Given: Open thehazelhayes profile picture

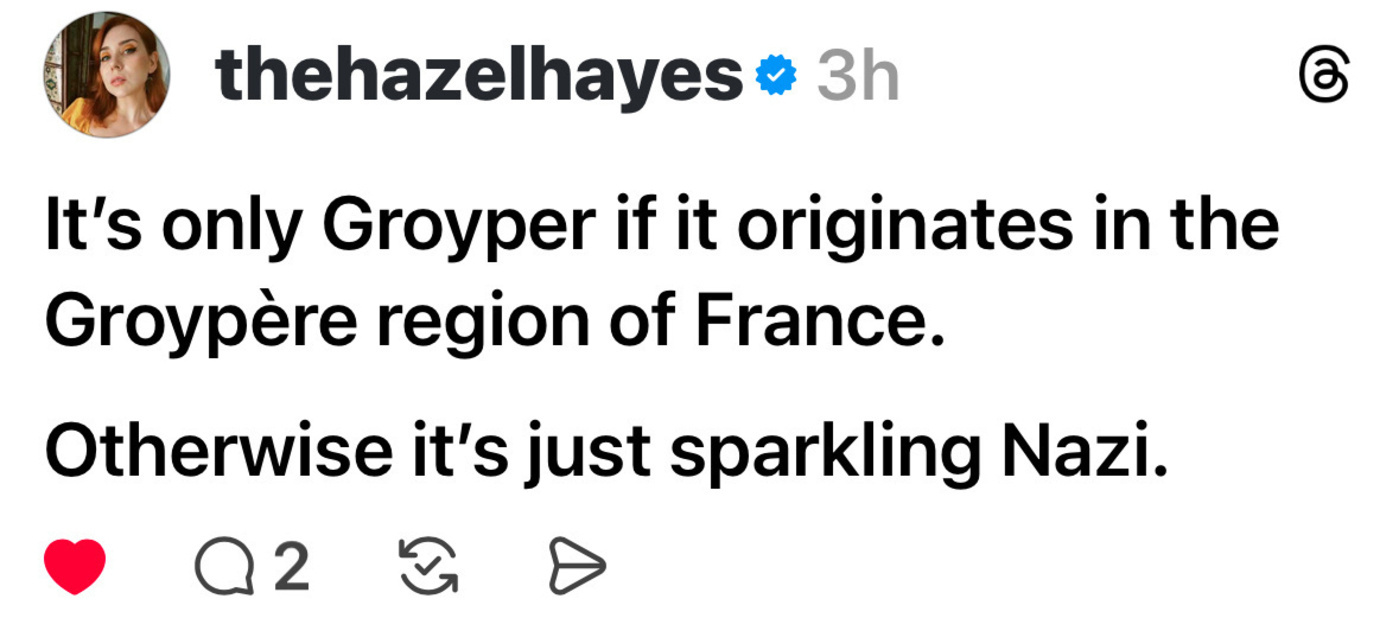Looking at the screenshot, I should coord(106,76).
